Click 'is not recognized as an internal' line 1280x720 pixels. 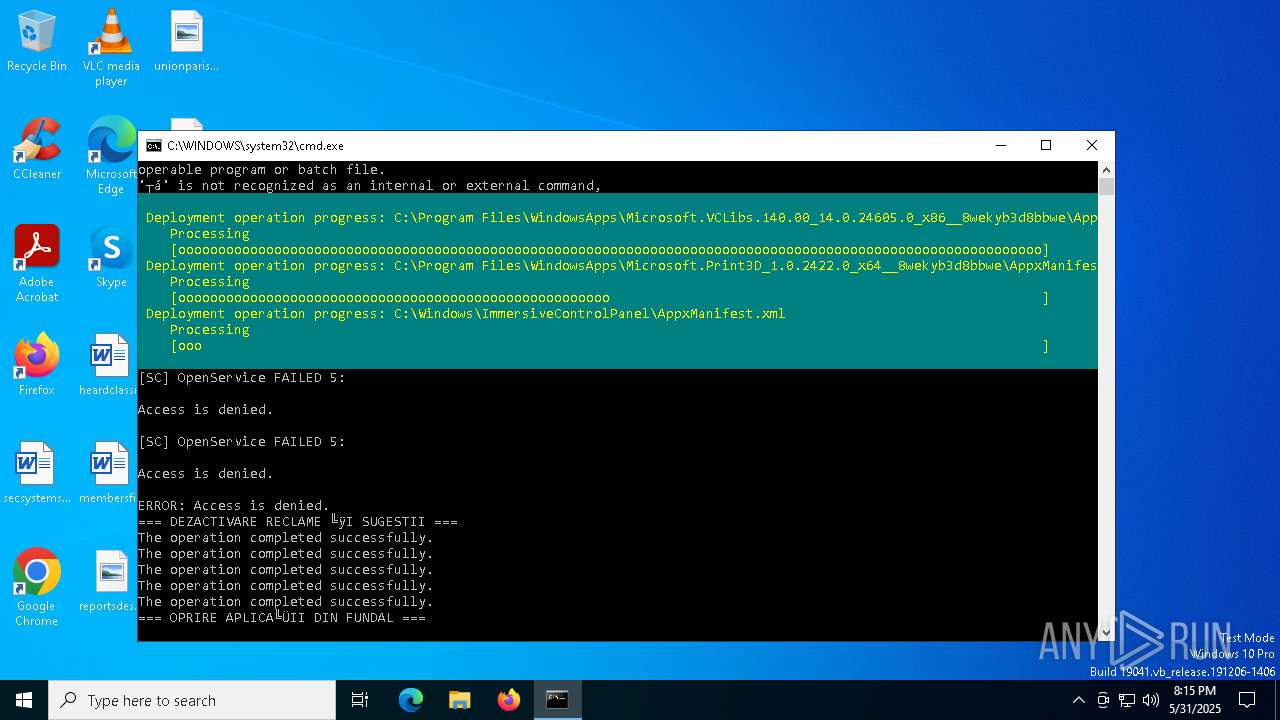coord(370,185)
